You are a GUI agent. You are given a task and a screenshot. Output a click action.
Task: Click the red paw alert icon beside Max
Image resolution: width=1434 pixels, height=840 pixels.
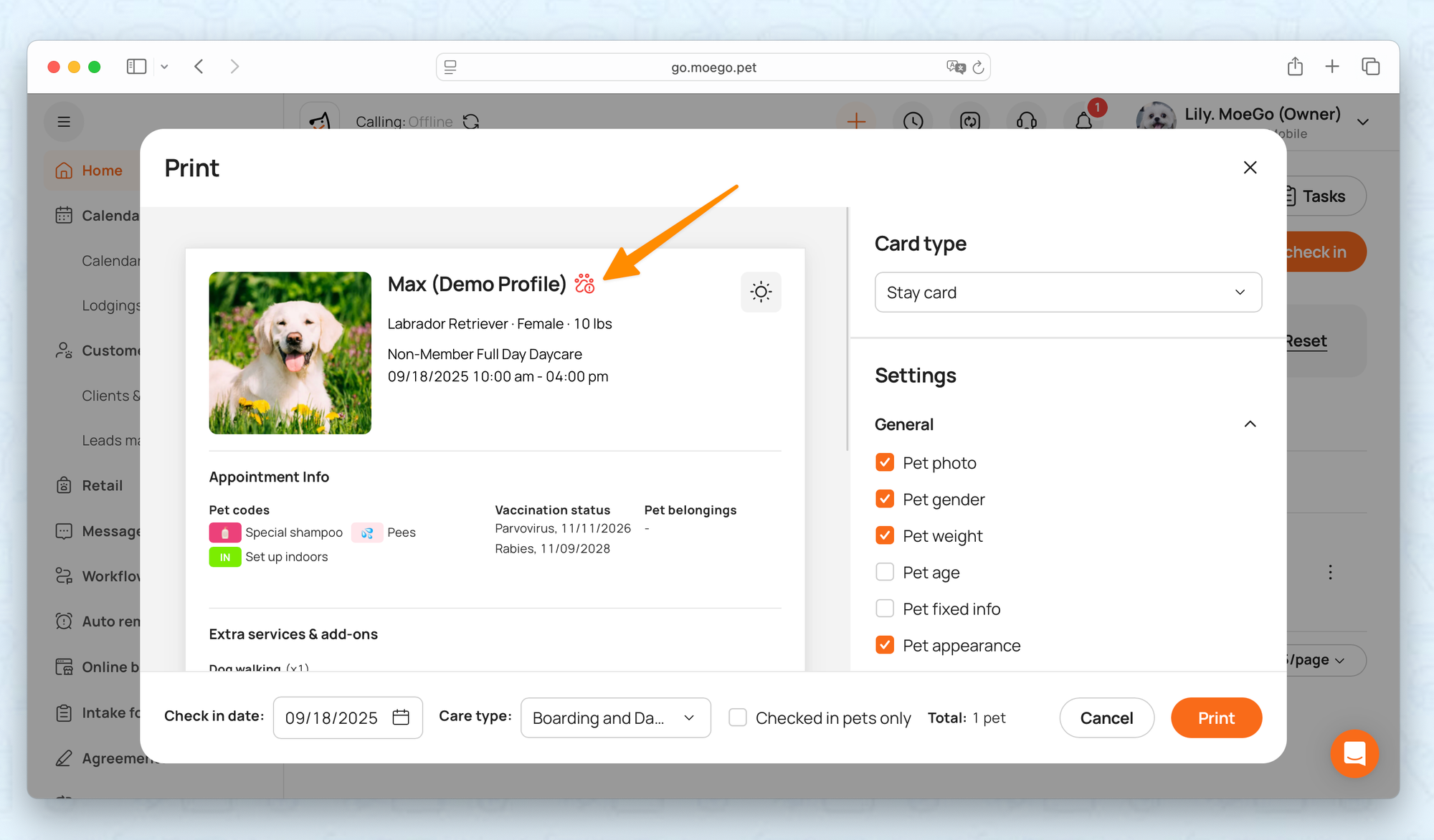click(x=584, y=284)
